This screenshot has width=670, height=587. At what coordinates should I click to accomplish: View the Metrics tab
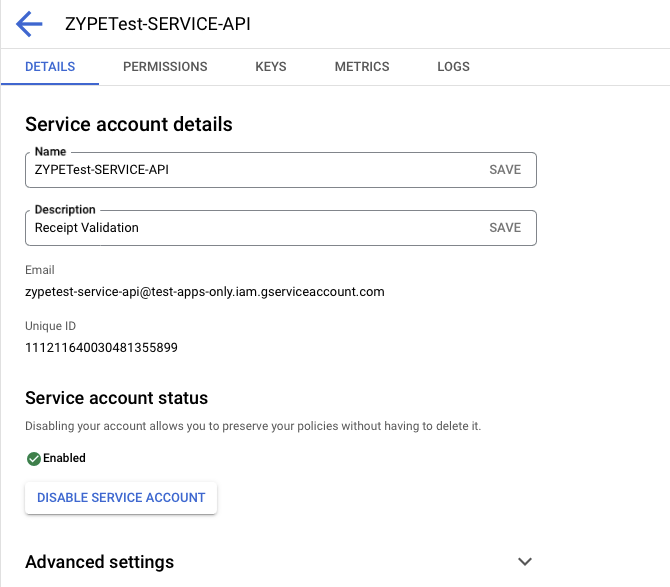point(362,67)
